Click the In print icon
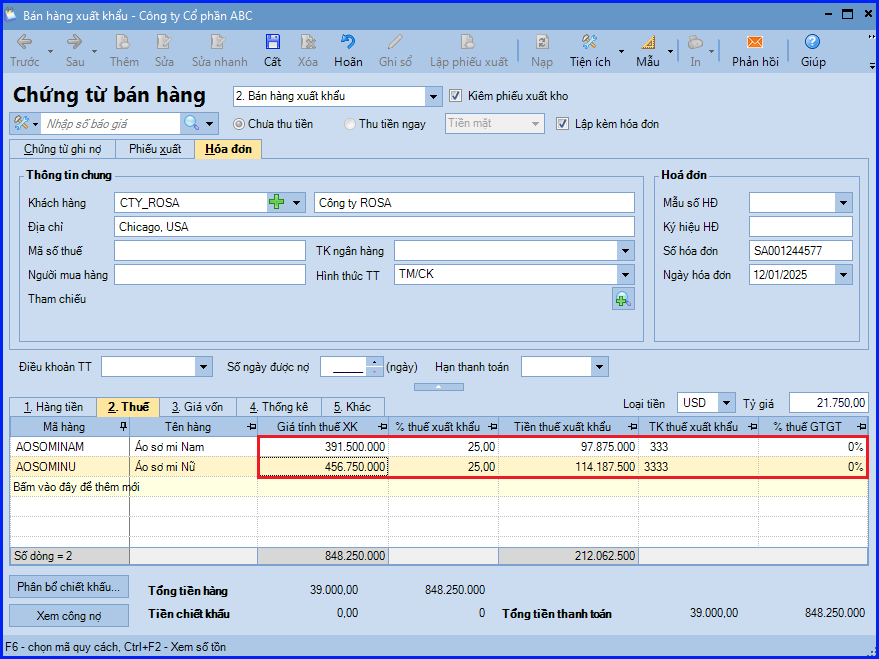This screenshot has width=879, height=659. coord(695,50)
